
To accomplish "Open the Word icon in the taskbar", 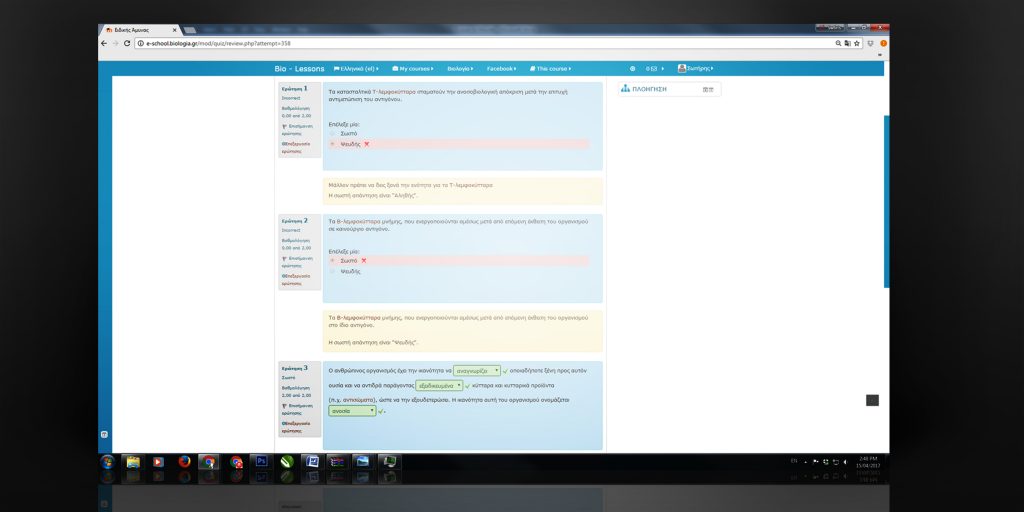I will pos(312,462).
